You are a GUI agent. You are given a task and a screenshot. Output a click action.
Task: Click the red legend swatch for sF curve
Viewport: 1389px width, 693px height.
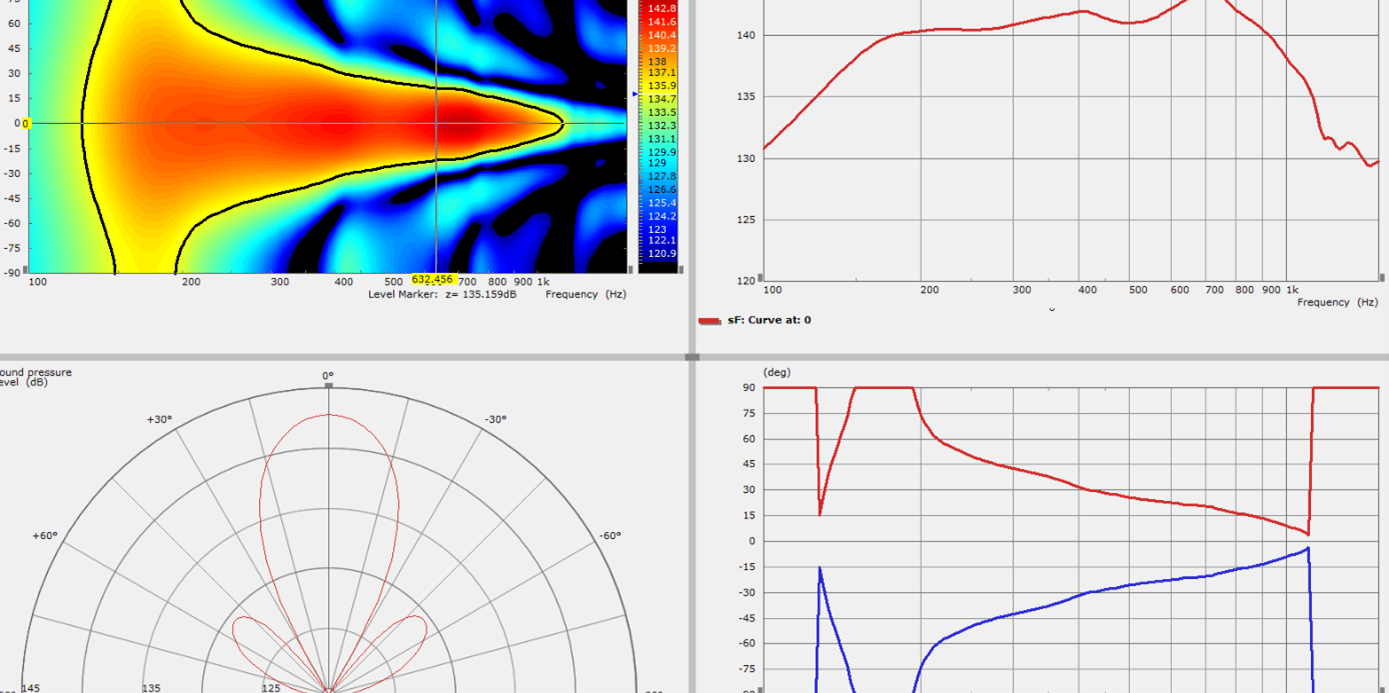click(709, 321)
